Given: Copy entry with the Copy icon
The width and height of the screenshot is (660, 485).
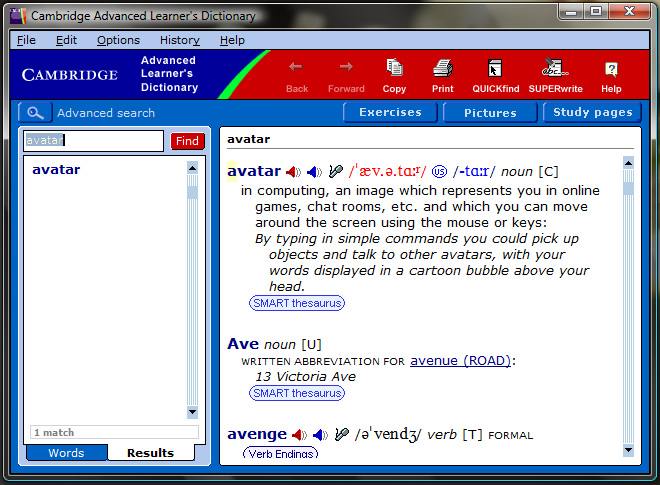Looking at the screenshot, I should click(394, 76).
